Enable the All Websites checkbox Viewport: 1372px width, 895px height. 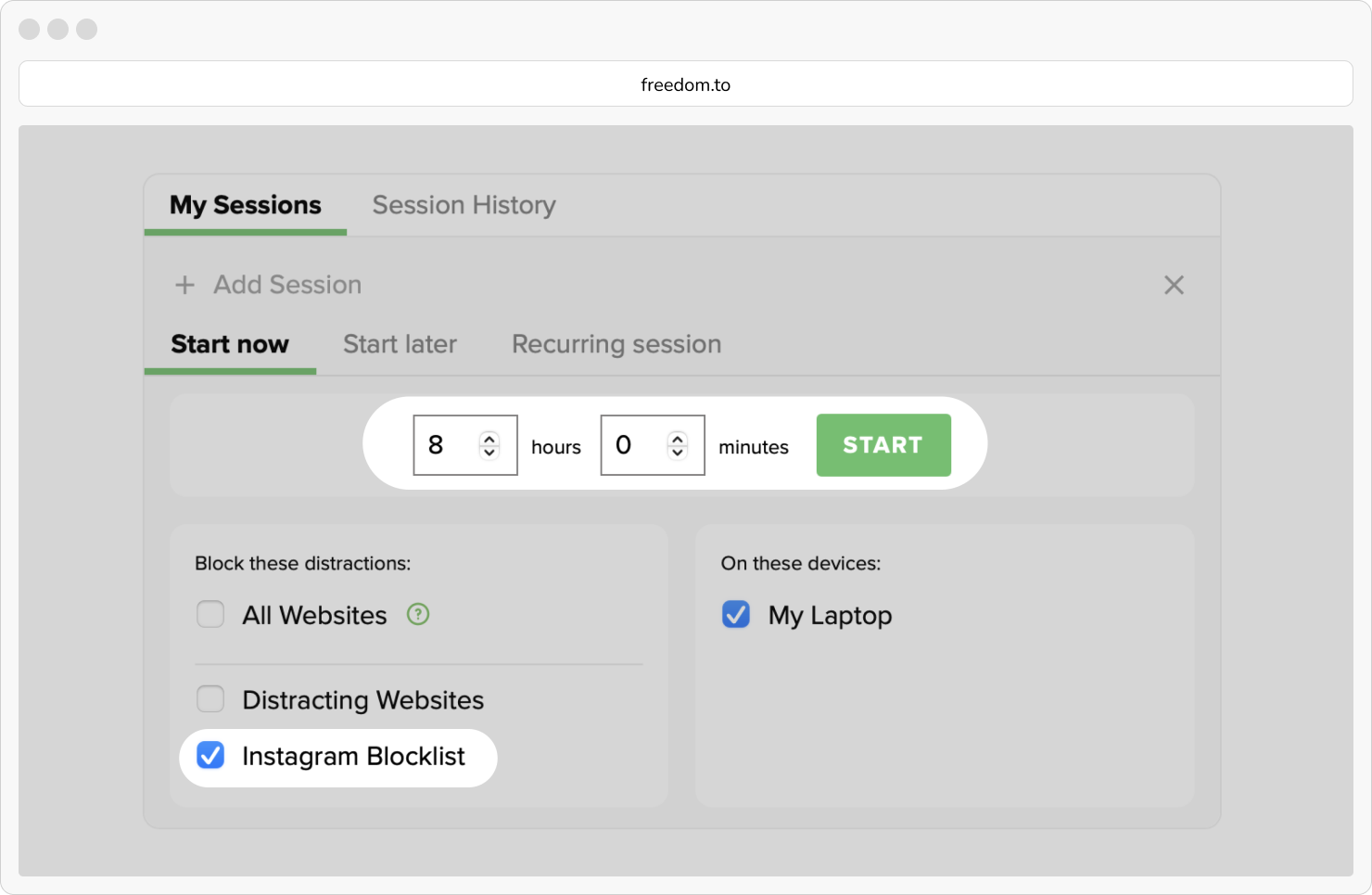pos(210,614)
